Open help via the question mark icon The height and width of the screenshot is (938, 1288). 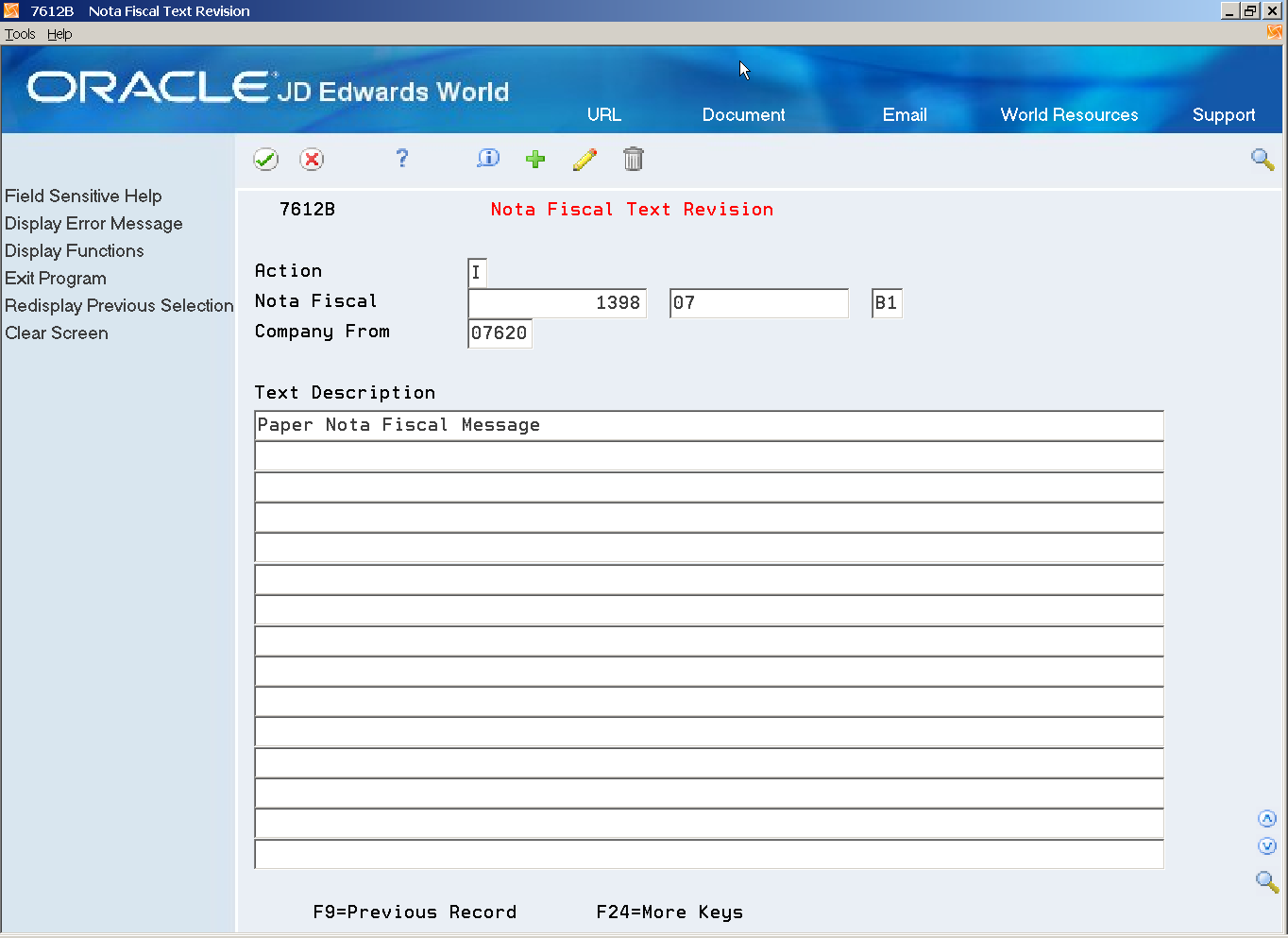[401, 158]
